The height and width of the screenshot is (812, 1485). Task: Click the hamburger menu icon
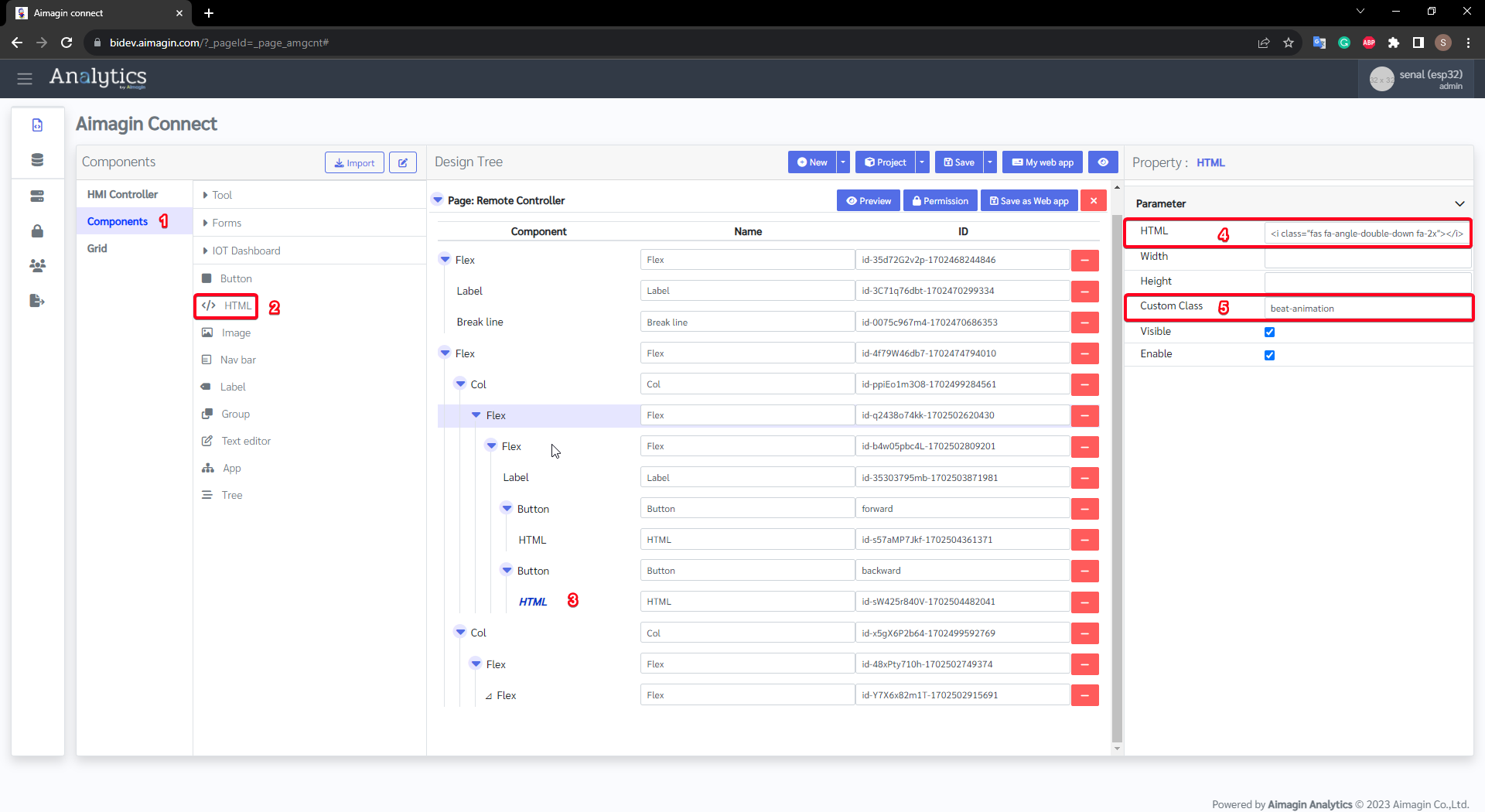(x=25, y=78)
